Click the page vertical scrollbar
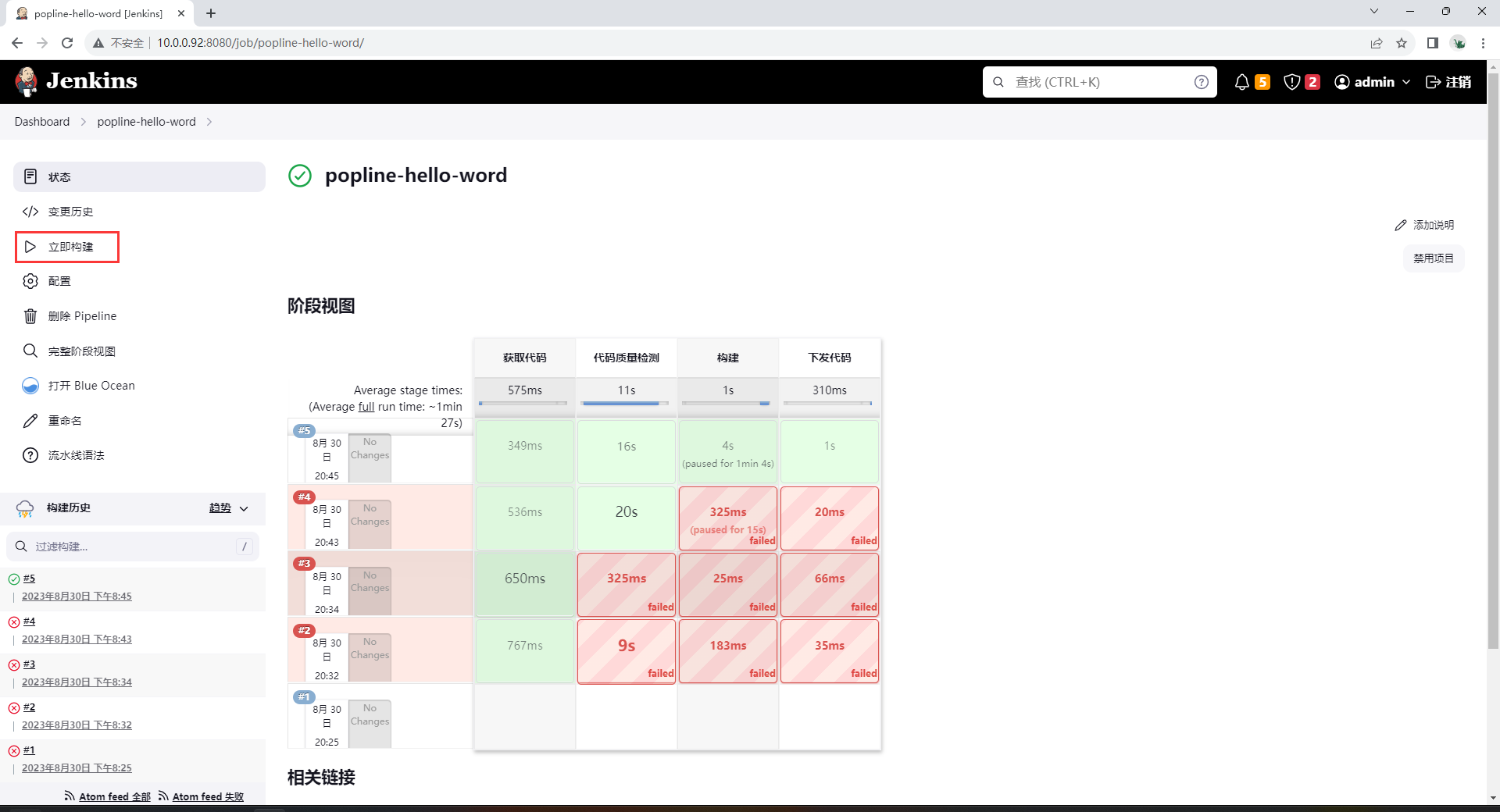The image size is (1500, 812). pos(1493,359)
